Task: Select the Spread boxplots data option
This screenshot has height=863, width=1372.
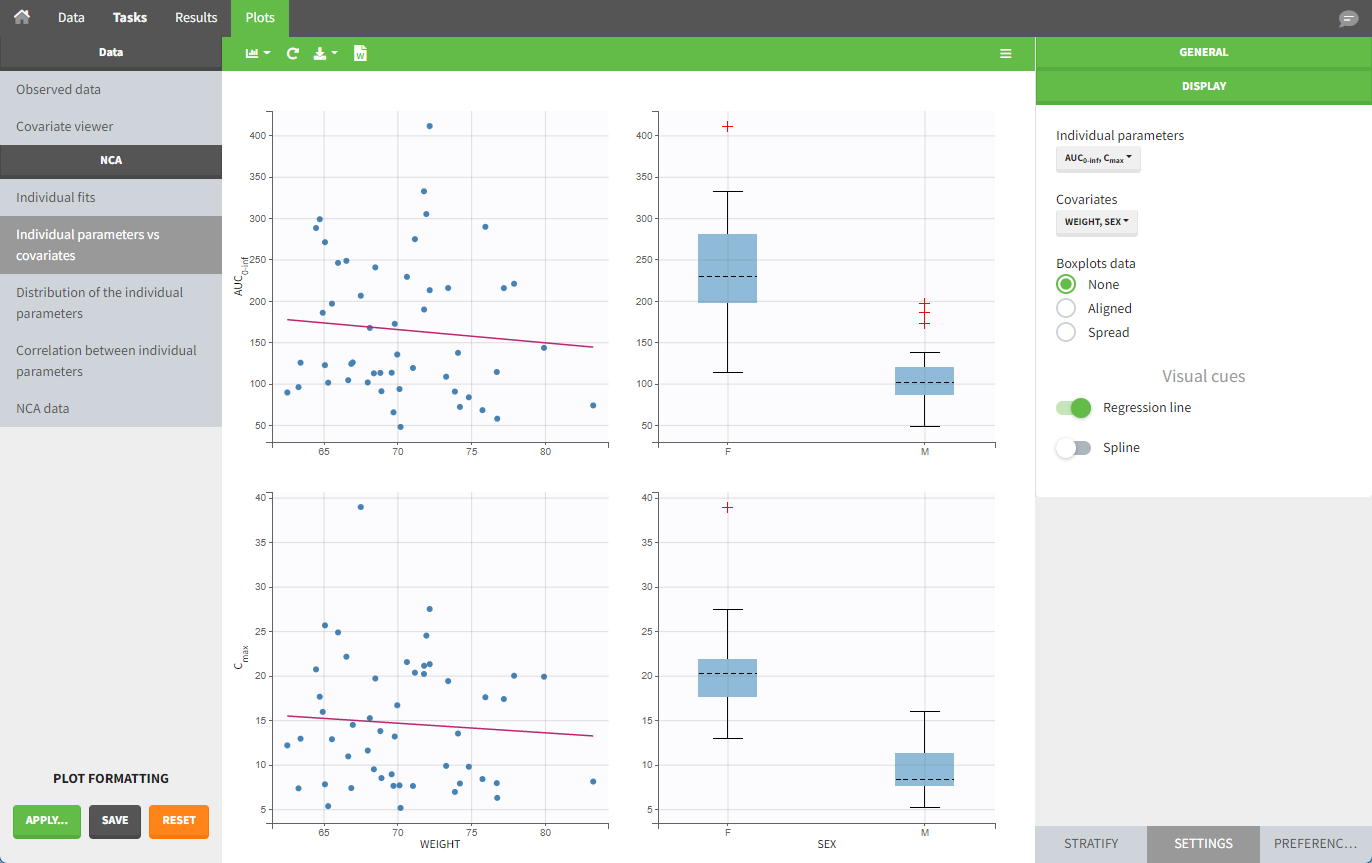Action: pyautogui.click(x=1067, y=333)
